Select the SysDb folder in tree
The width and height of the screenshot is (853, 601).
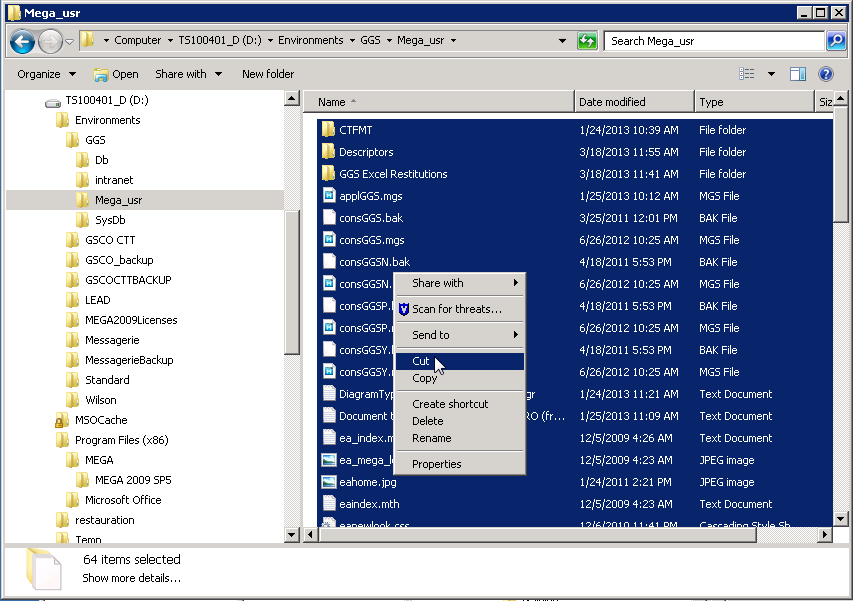tap(110, 220)
